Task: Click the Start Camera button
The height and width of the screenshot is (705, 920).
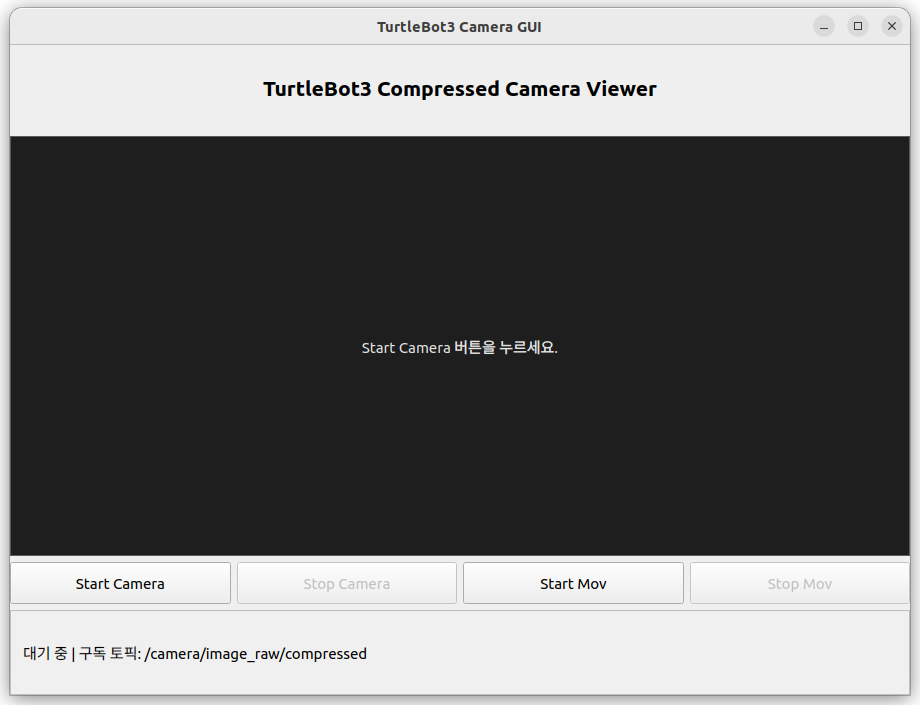Action: [120, 584]
